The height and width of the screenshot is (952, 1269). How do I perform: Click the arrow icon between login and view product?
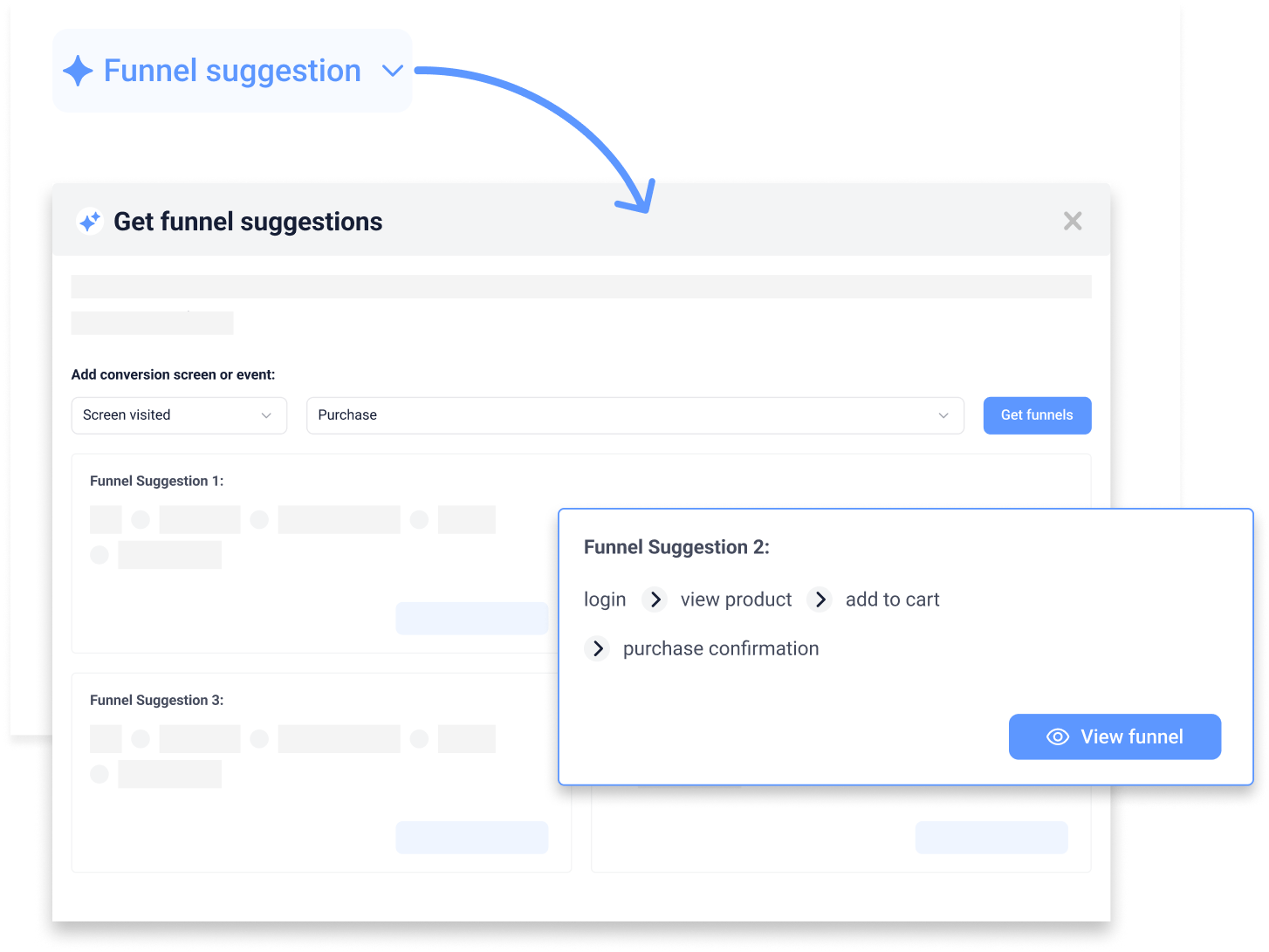pyautogui.click(x=655, y=599)
